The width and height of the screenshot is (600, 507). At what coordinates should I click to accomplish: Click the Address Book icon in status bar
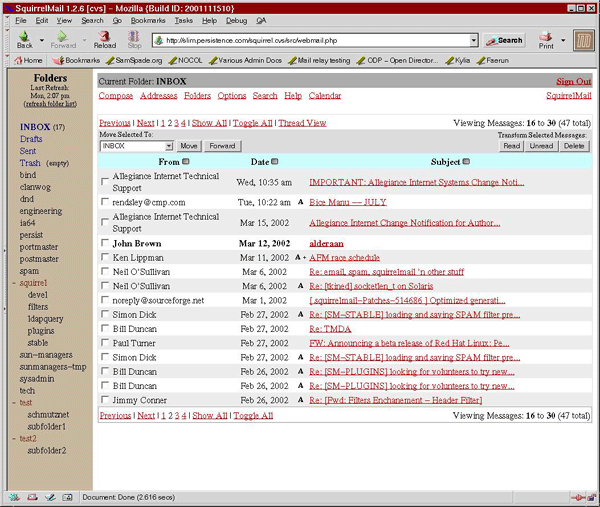pyautogui.click(x=67, y=497)
